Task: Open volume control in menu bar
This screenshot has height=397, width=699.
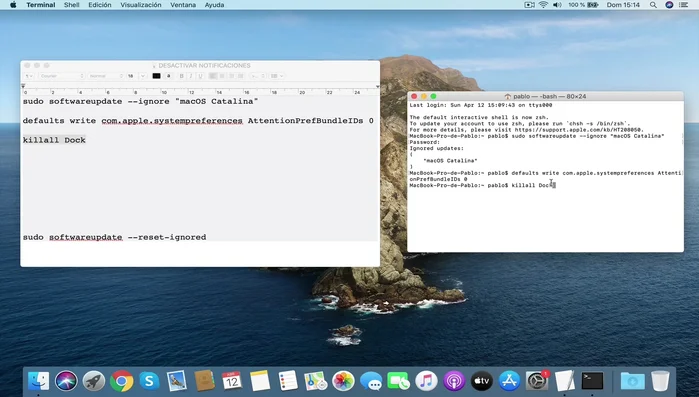Action: point(557,5)
